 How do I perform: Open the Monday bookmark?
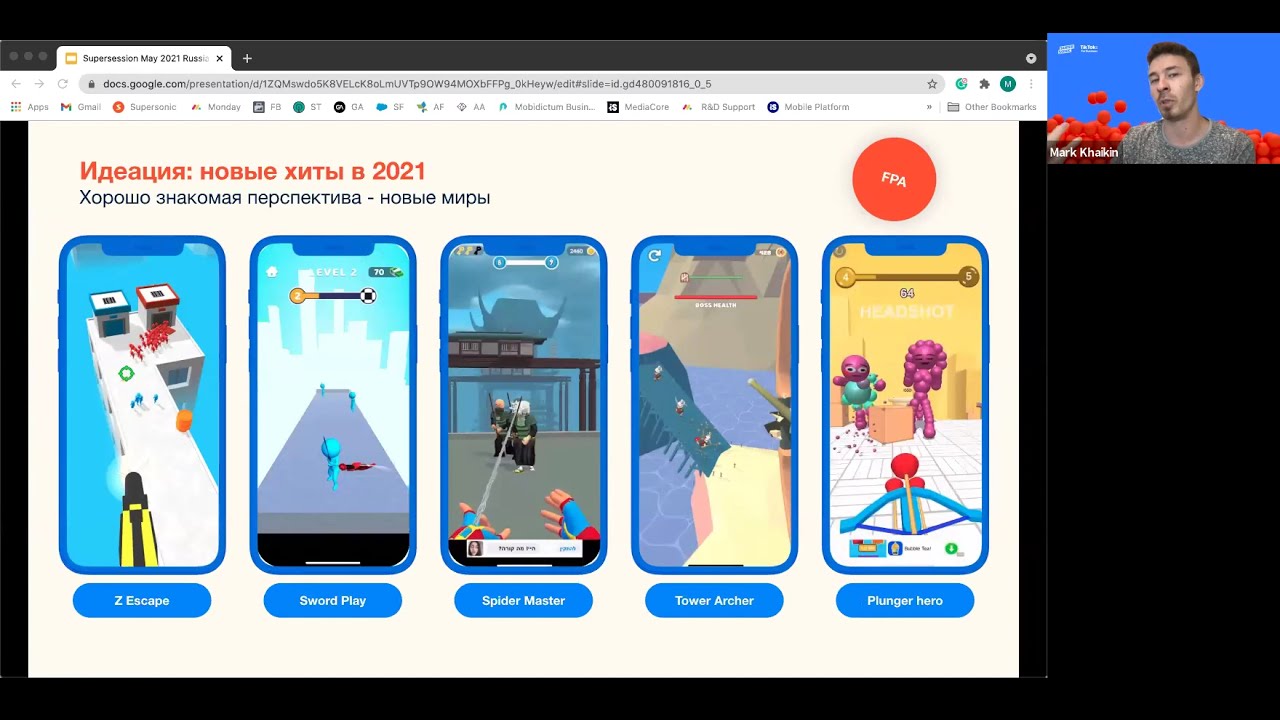coord(215,107)
